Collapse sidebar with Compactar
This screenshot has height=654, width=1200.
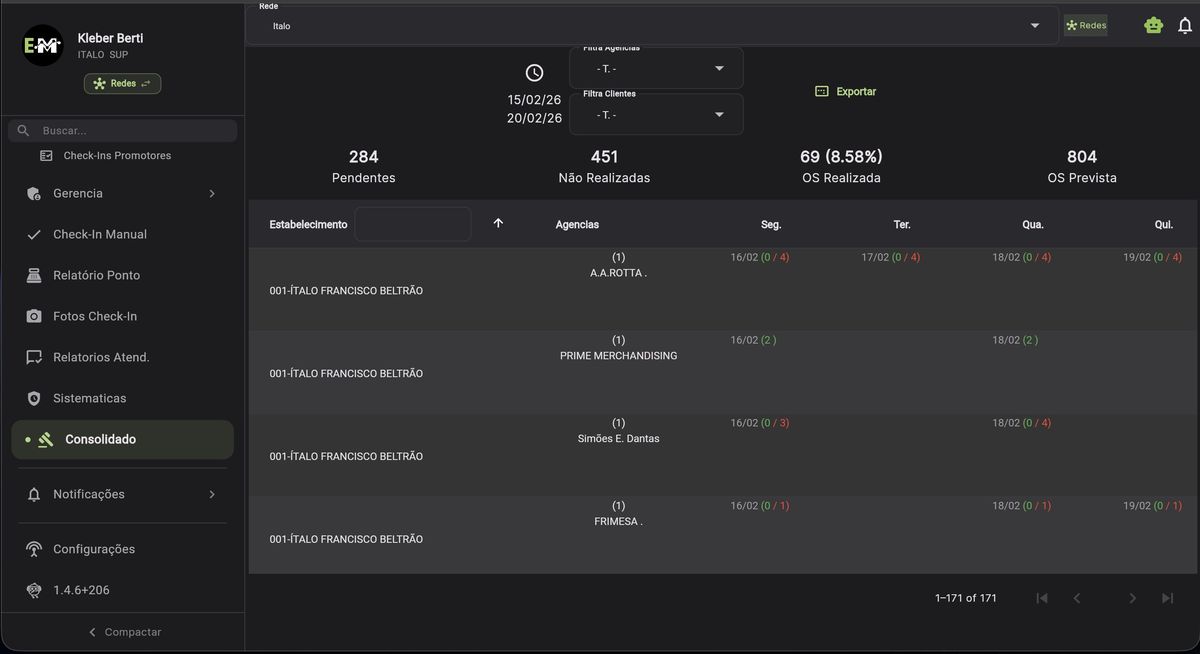124,632
